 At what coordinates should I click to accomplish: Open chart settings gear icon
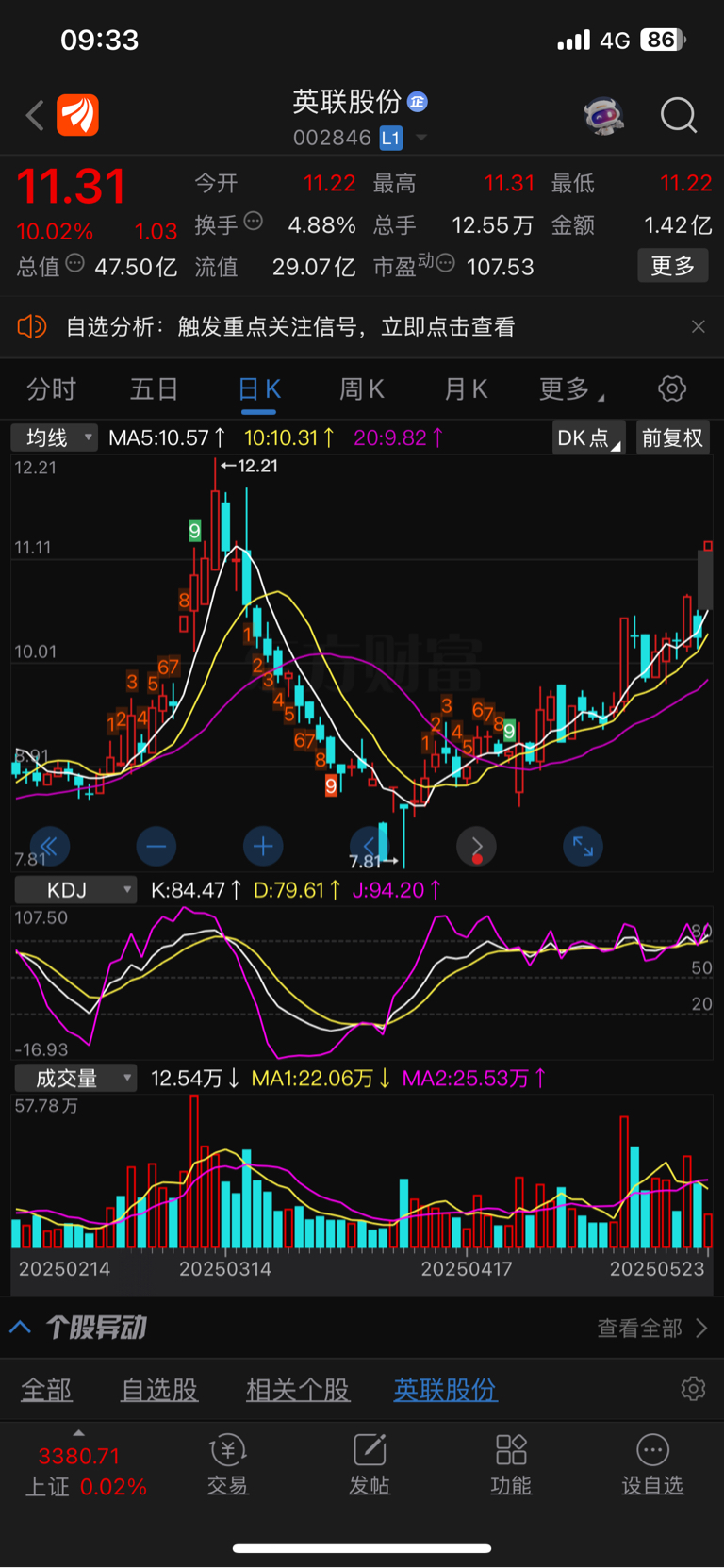click(672, 388)
